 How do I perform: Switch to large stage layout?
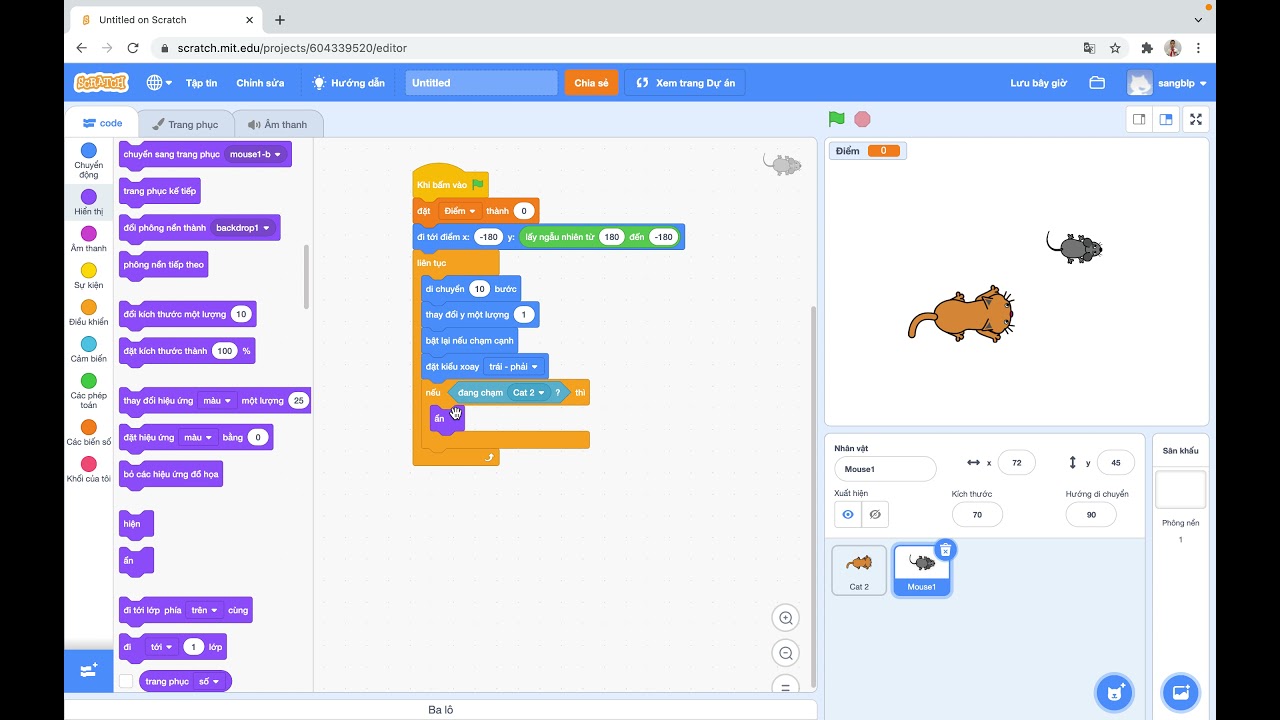click(1165, 119)
